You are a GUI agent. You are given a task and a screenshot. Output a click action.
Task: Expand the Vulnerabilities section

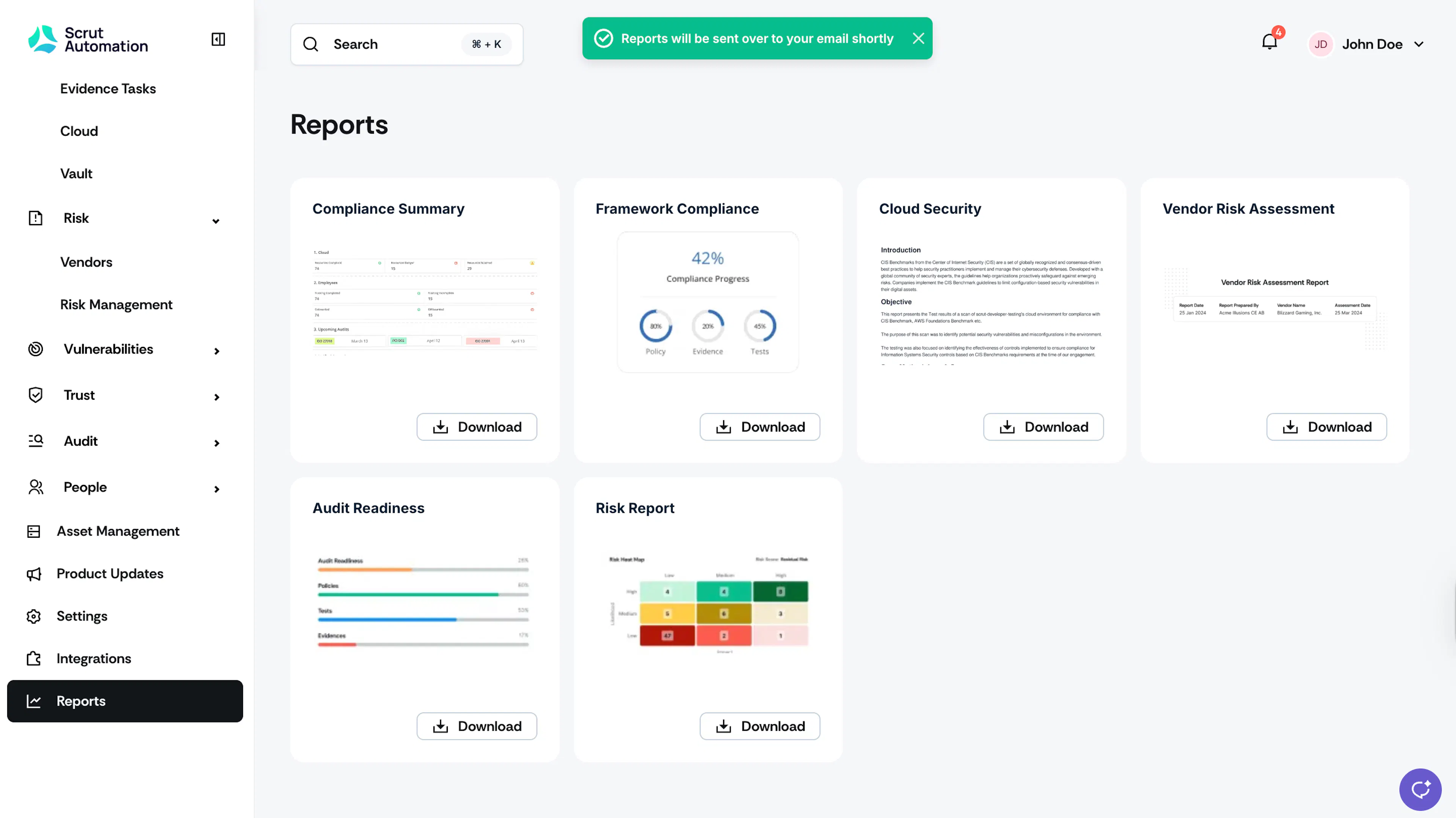point(217,351)
